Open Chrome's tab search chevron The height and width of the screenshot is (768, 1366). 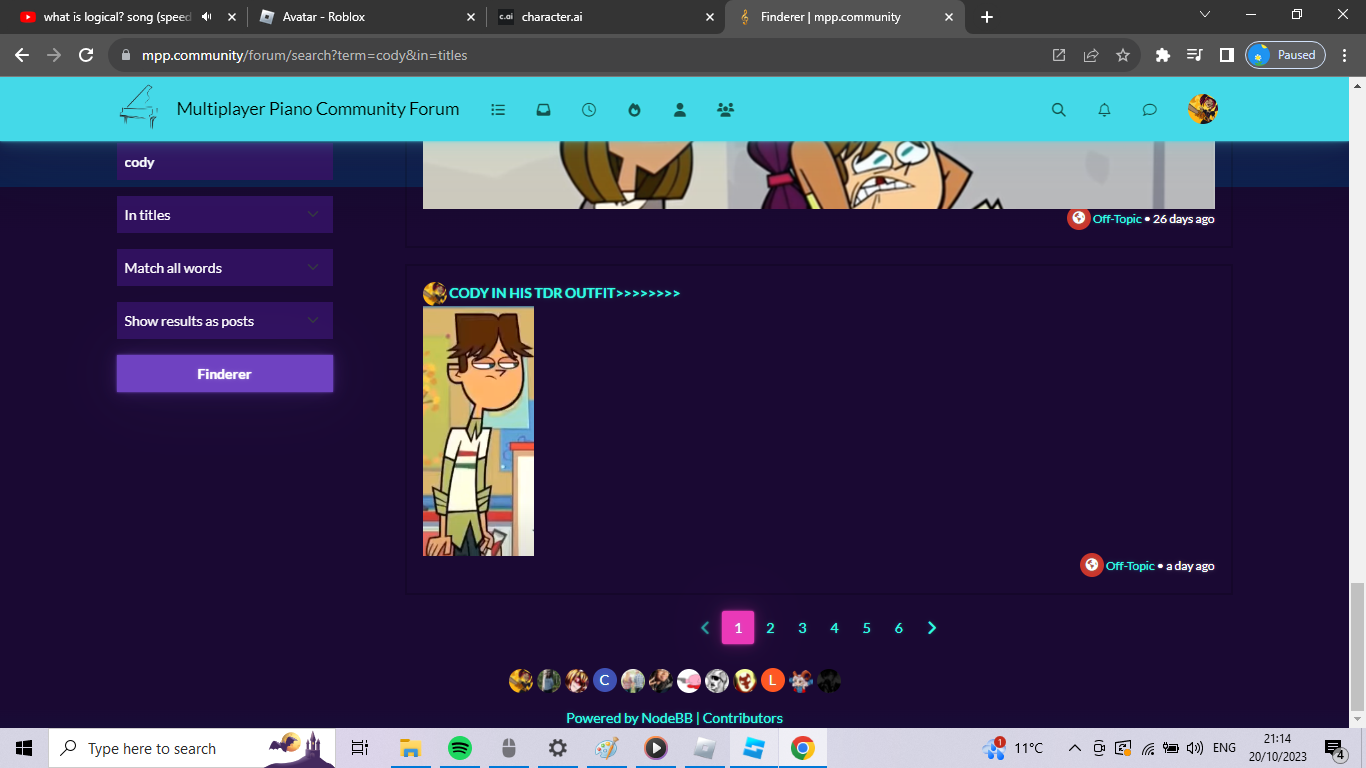click(x=1205, y=15)
